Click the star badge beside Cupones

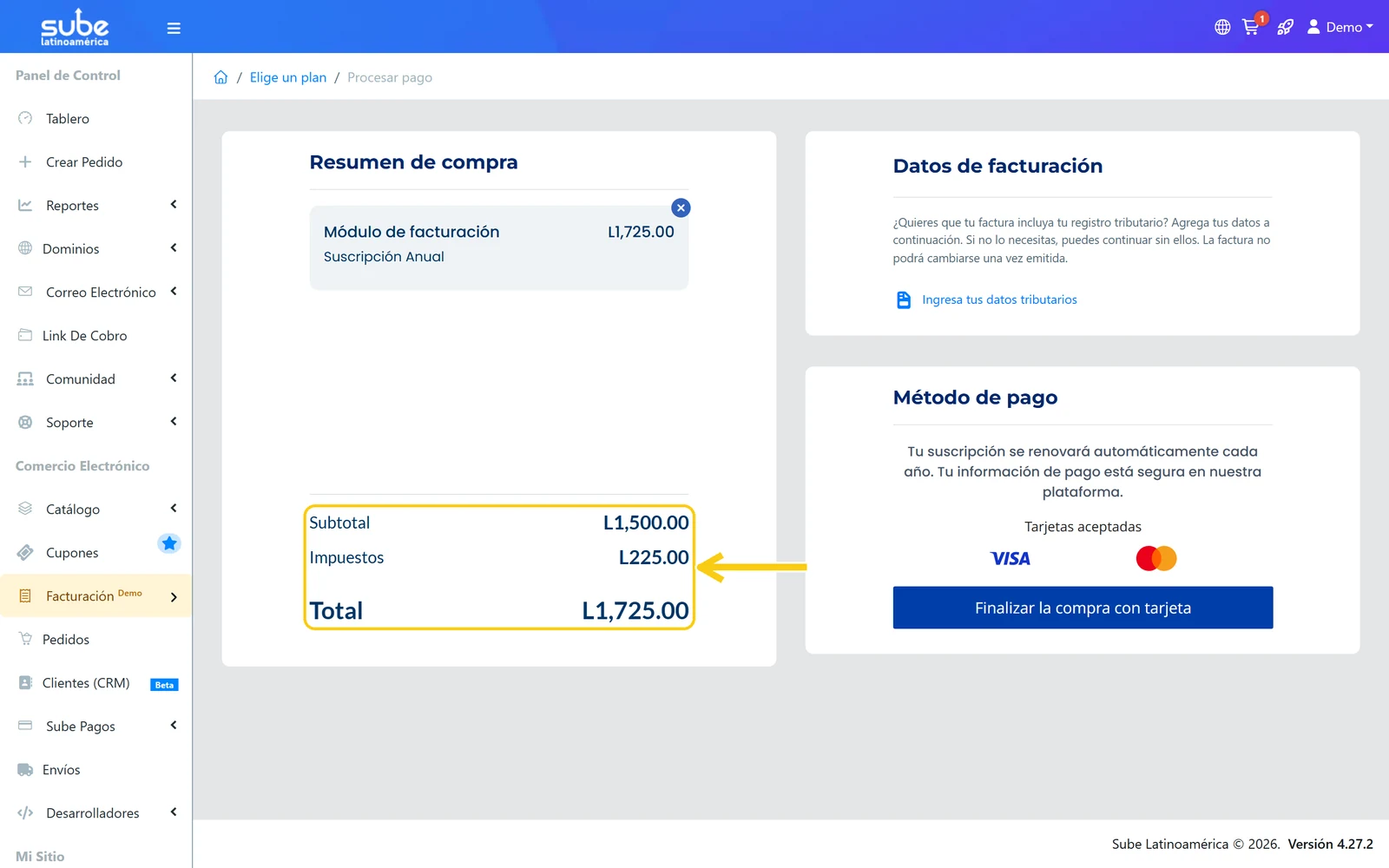click(169, 543)
